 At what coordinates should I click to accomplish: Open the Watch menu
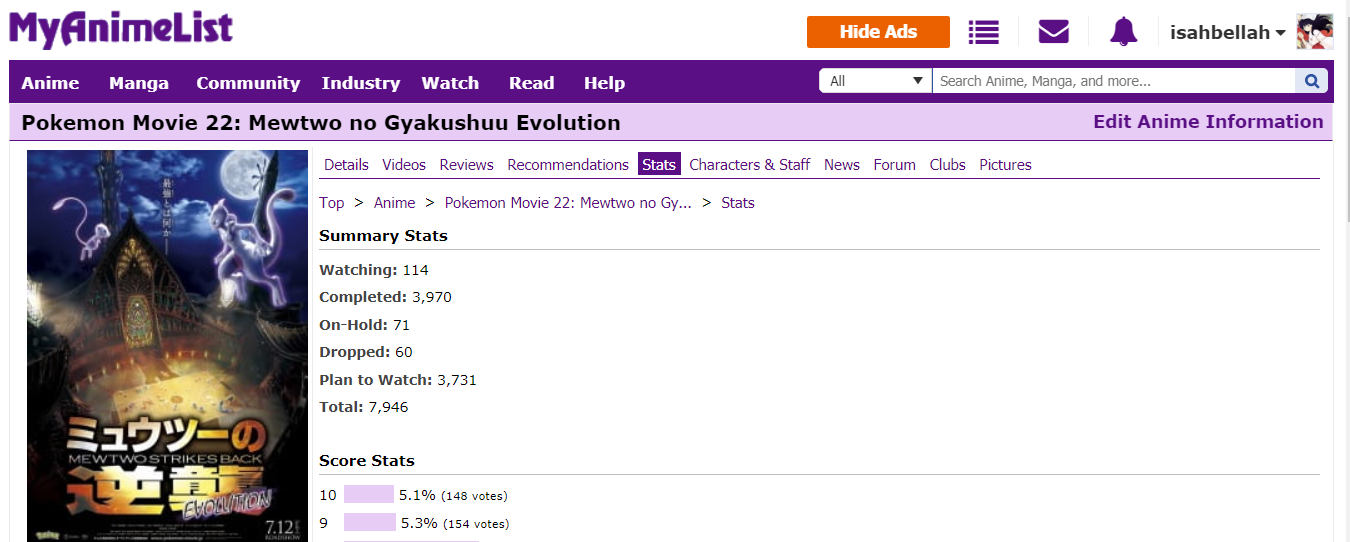coord(450,83)
